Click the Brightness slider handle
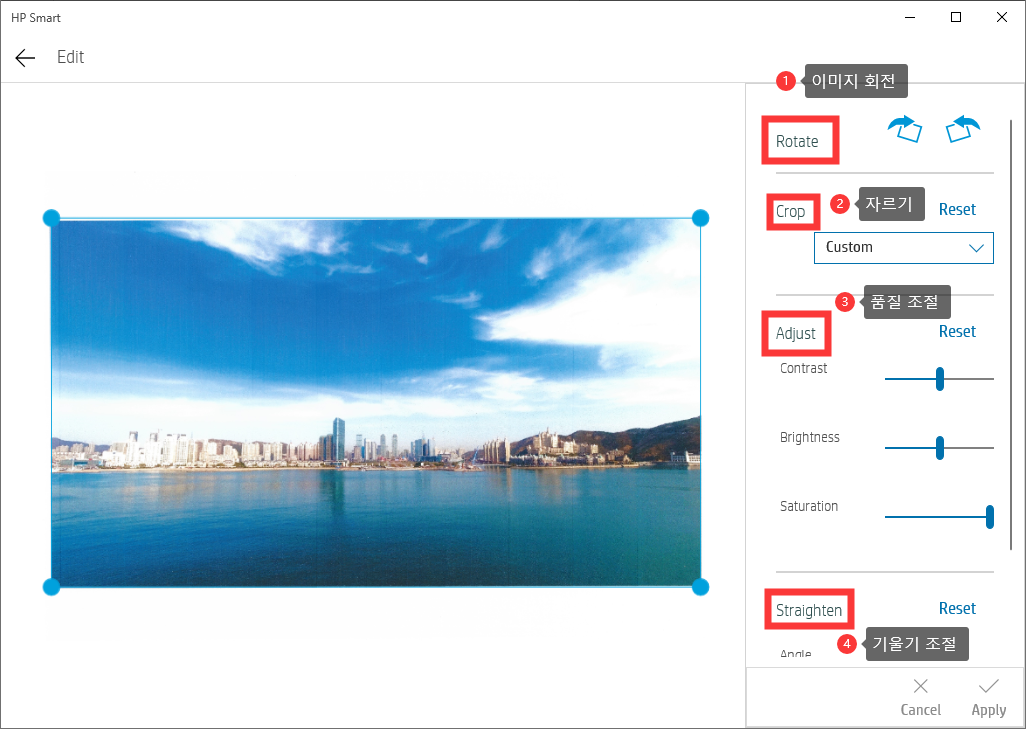 click(940, 448)
